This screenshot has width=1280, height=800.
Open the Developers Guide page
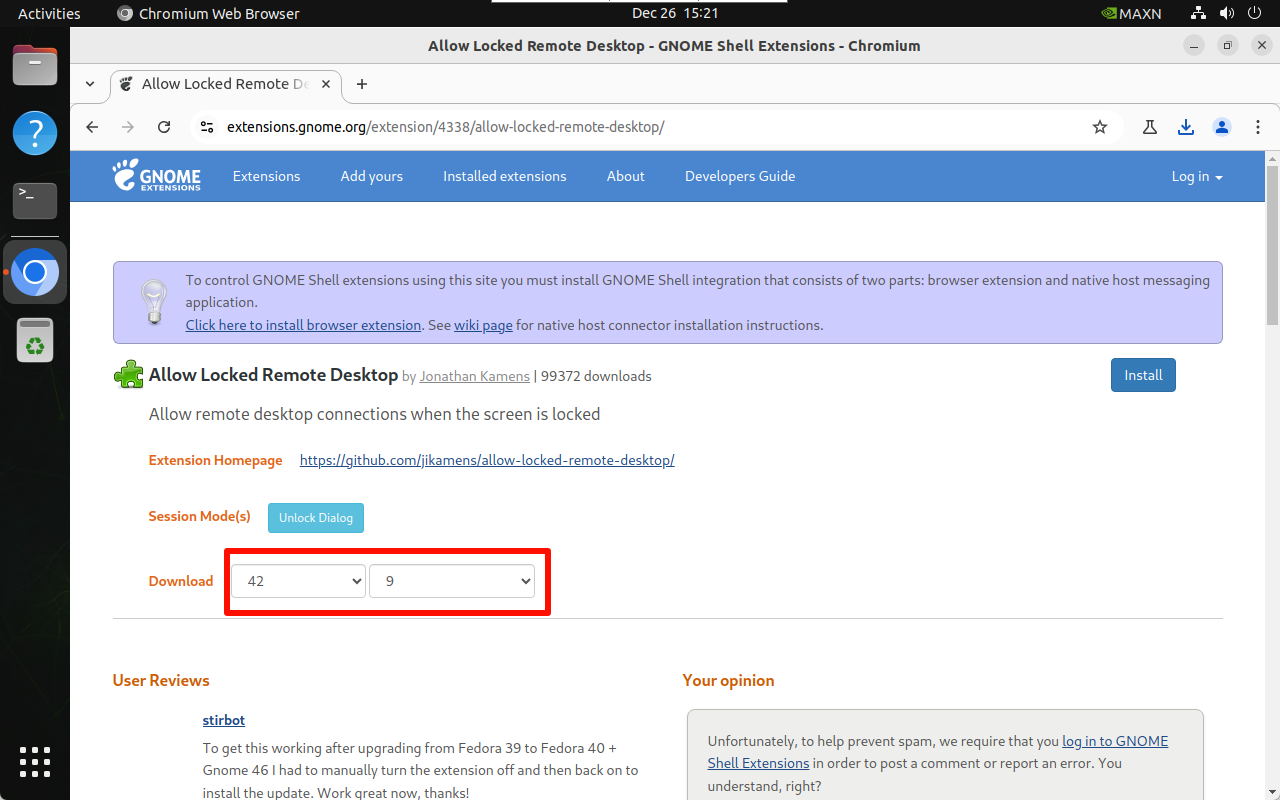pos(740,176)
